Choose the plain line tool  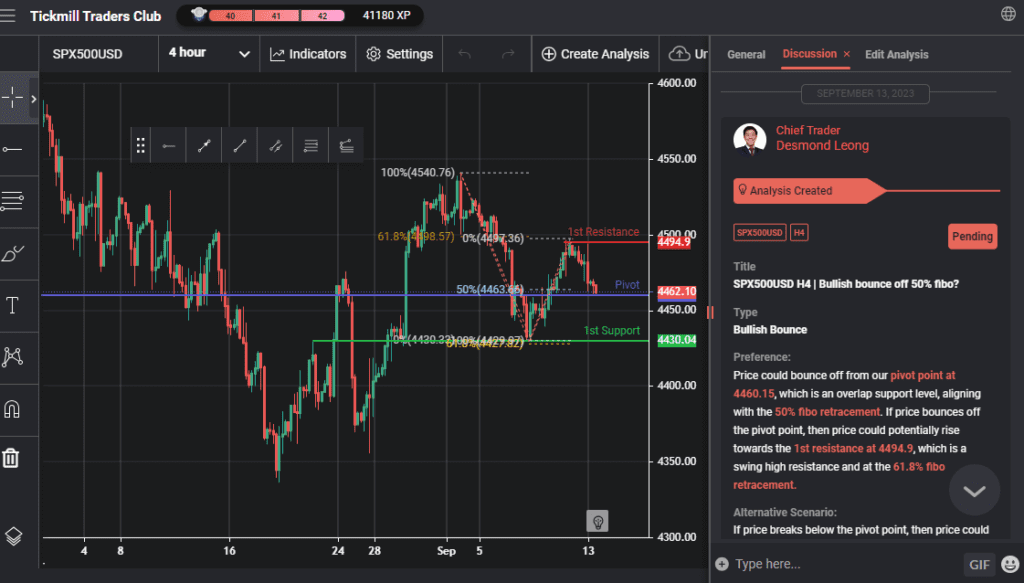tap(240, 145)
